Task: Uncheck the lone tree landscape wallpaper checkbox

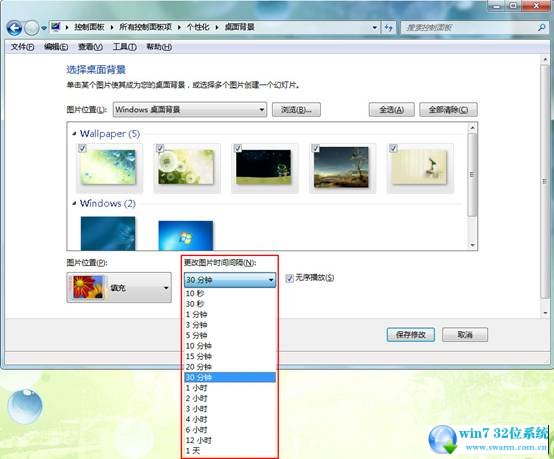Action: pos(316,148)
